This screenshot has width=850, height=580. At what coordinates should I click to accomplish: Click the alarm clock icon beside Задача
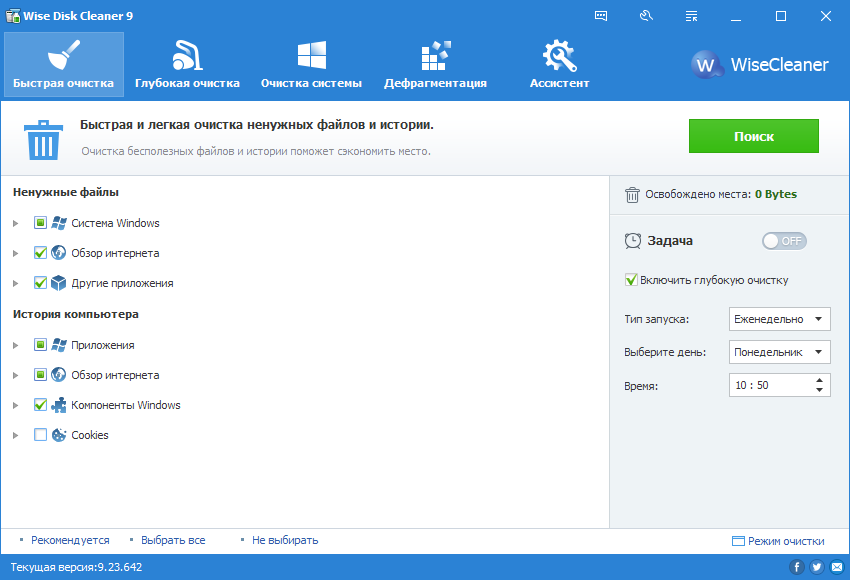click(633, 241)
